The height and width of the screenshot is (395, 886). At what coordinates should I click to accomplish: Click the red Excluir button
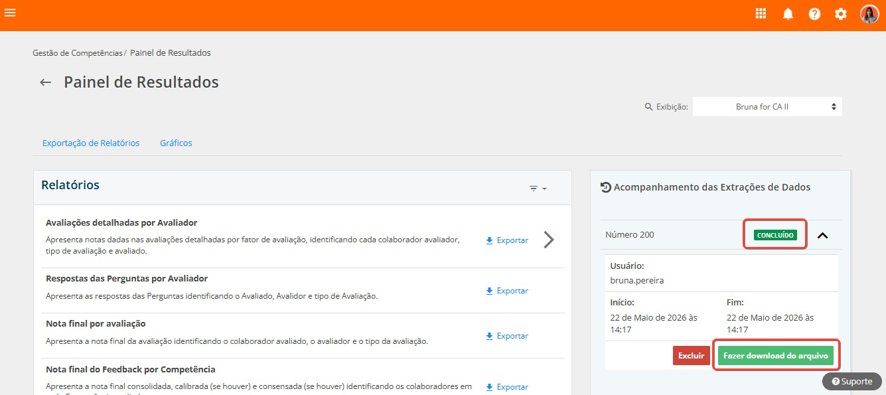[691, 356]
